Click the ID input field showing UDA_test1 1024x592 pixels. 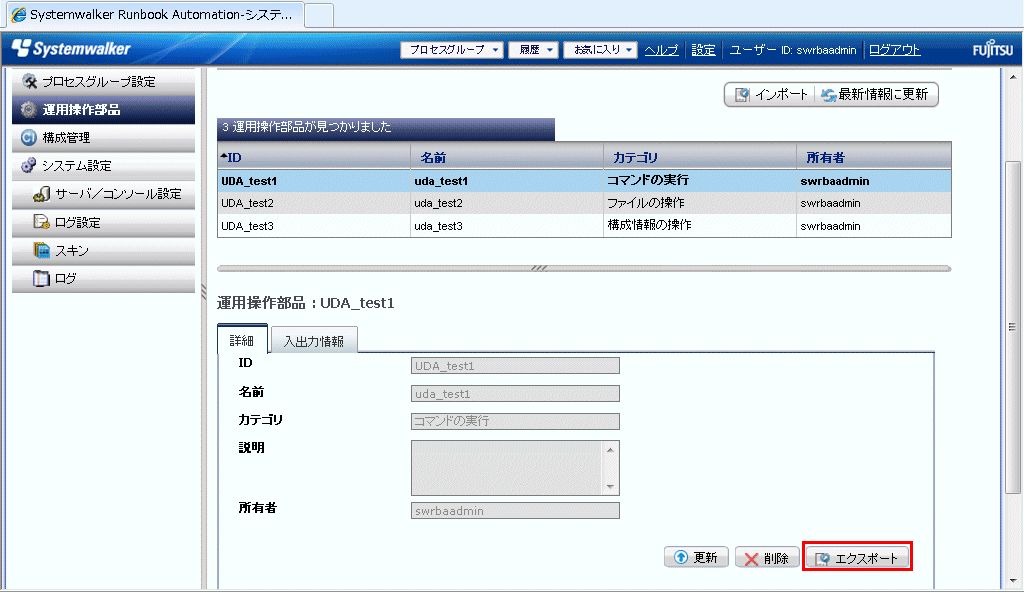515,365
